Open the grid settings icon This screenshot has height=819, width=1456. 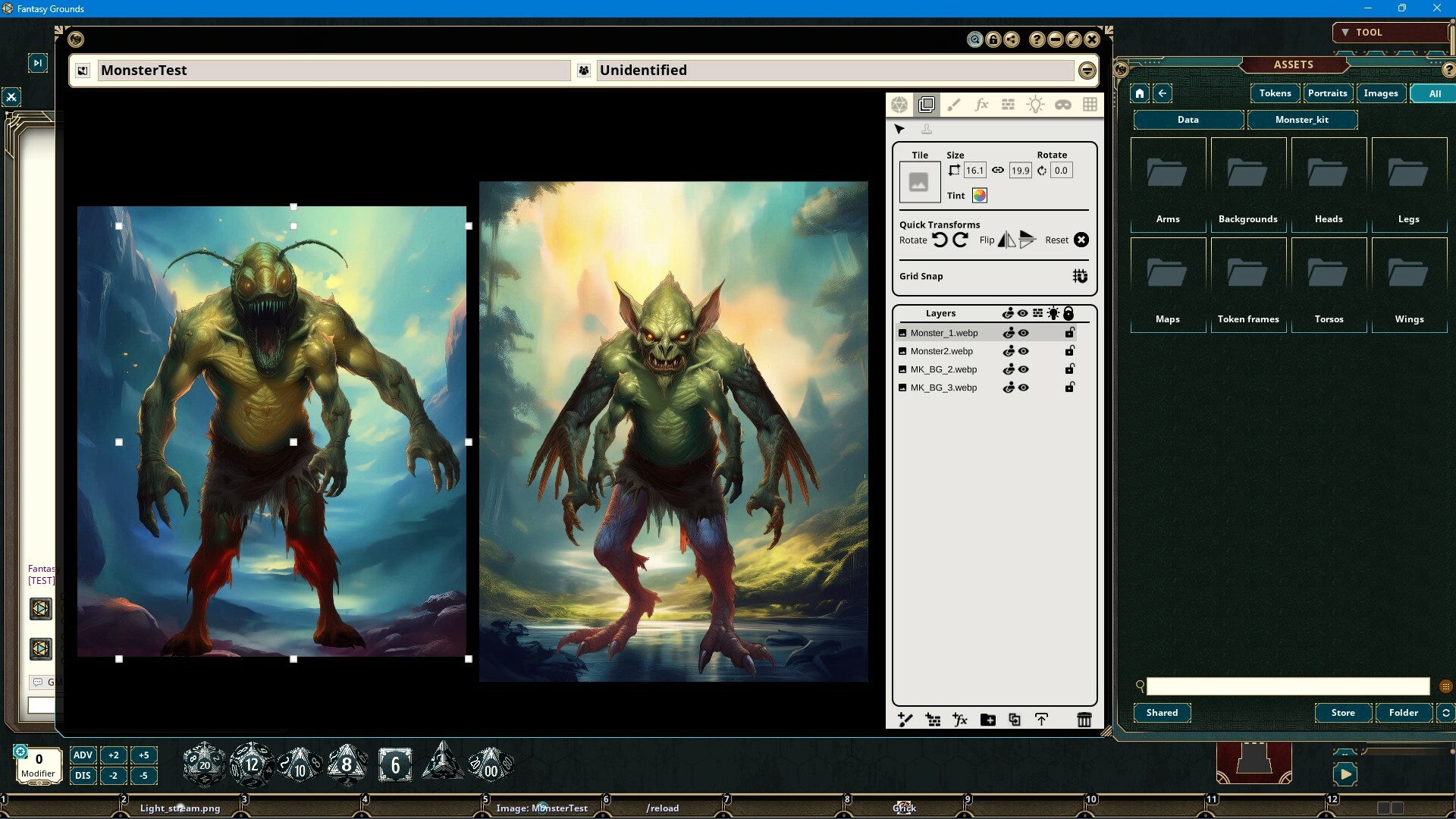pyautogui.click(x=1090, y=105)
